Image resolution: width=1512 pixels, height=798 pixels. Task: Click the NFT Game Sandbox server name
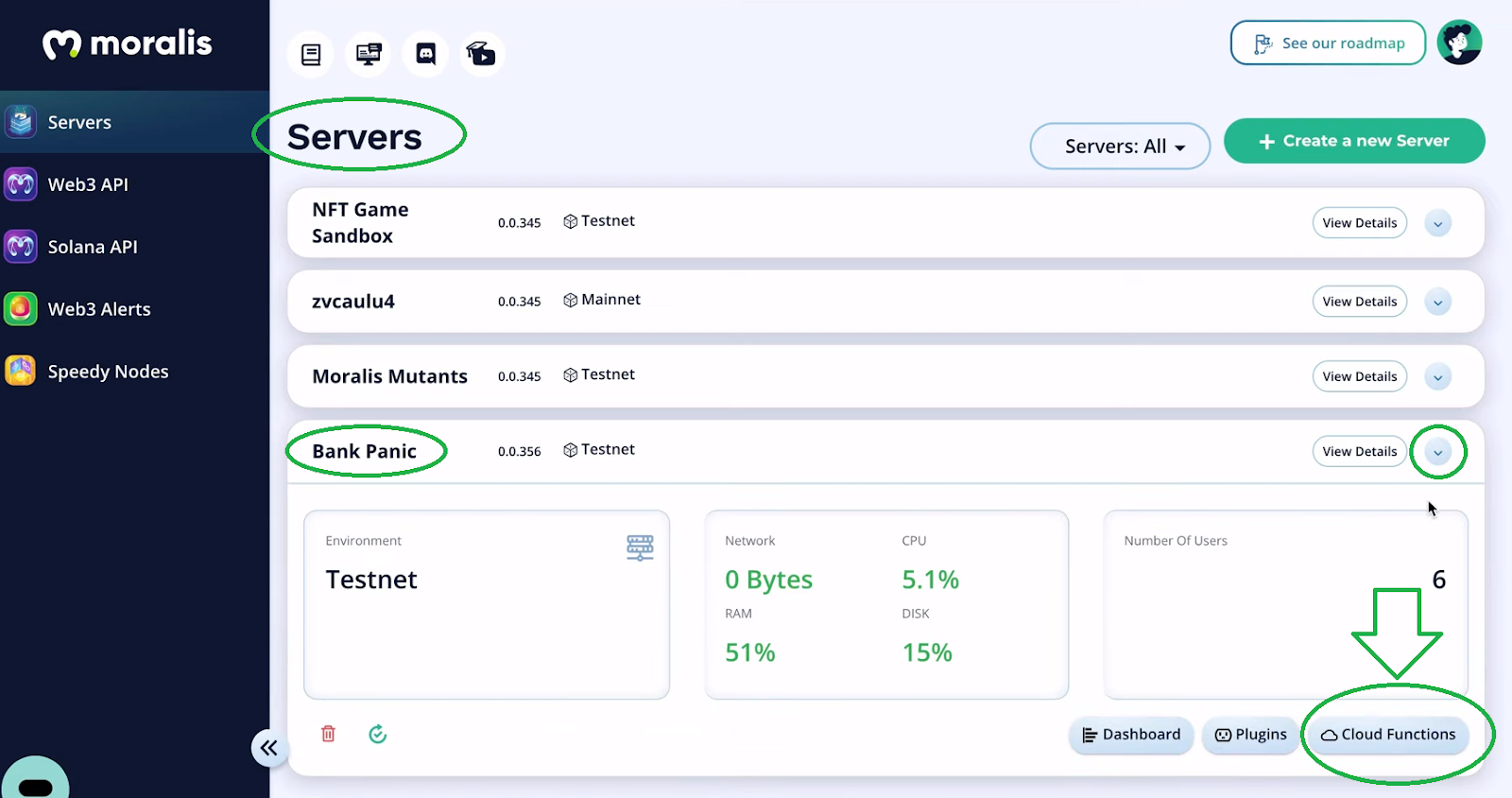coord(360,223)
